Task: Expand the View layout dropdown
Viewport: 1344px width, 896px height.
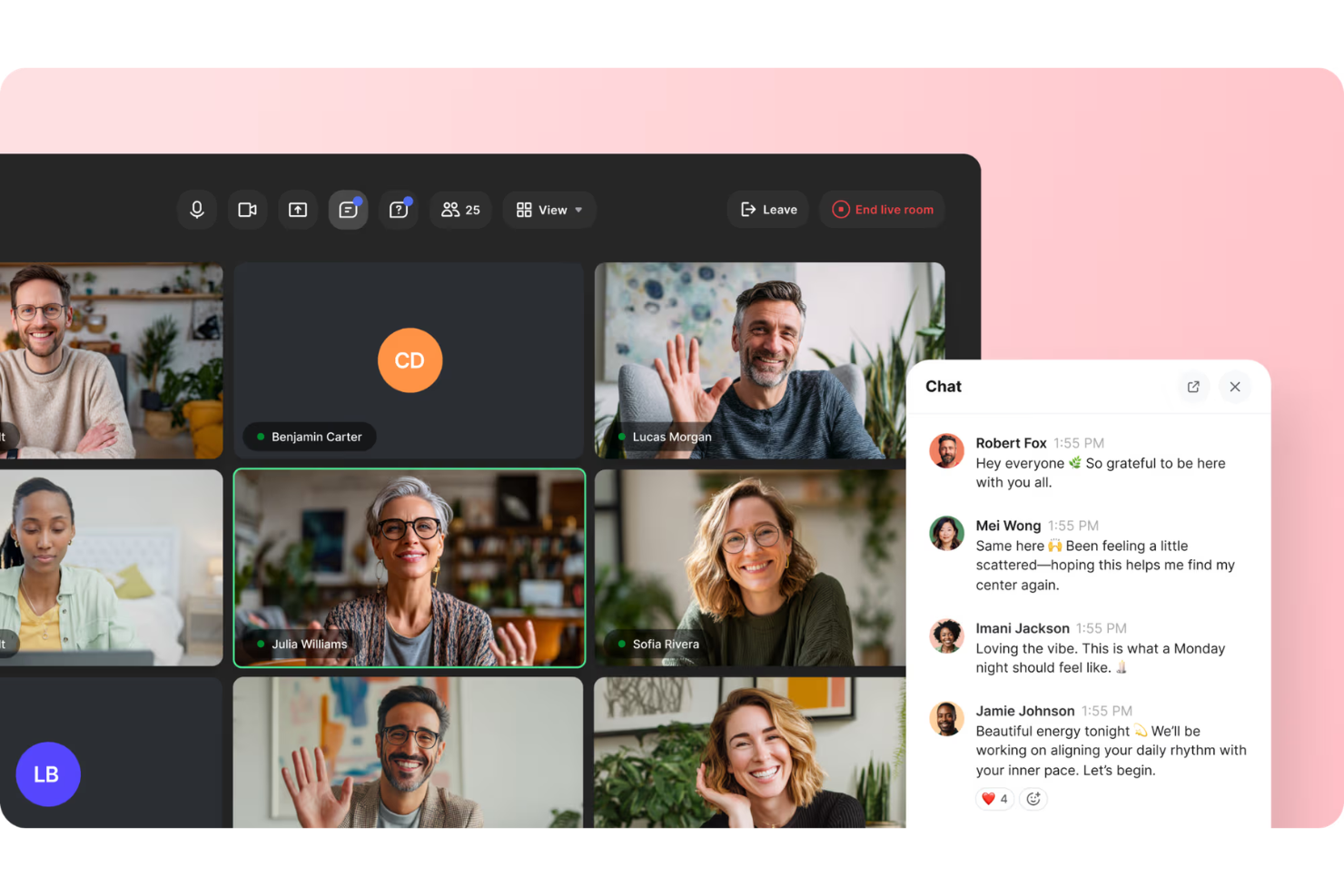Action: pyautogui.click(x=549, y=210)
